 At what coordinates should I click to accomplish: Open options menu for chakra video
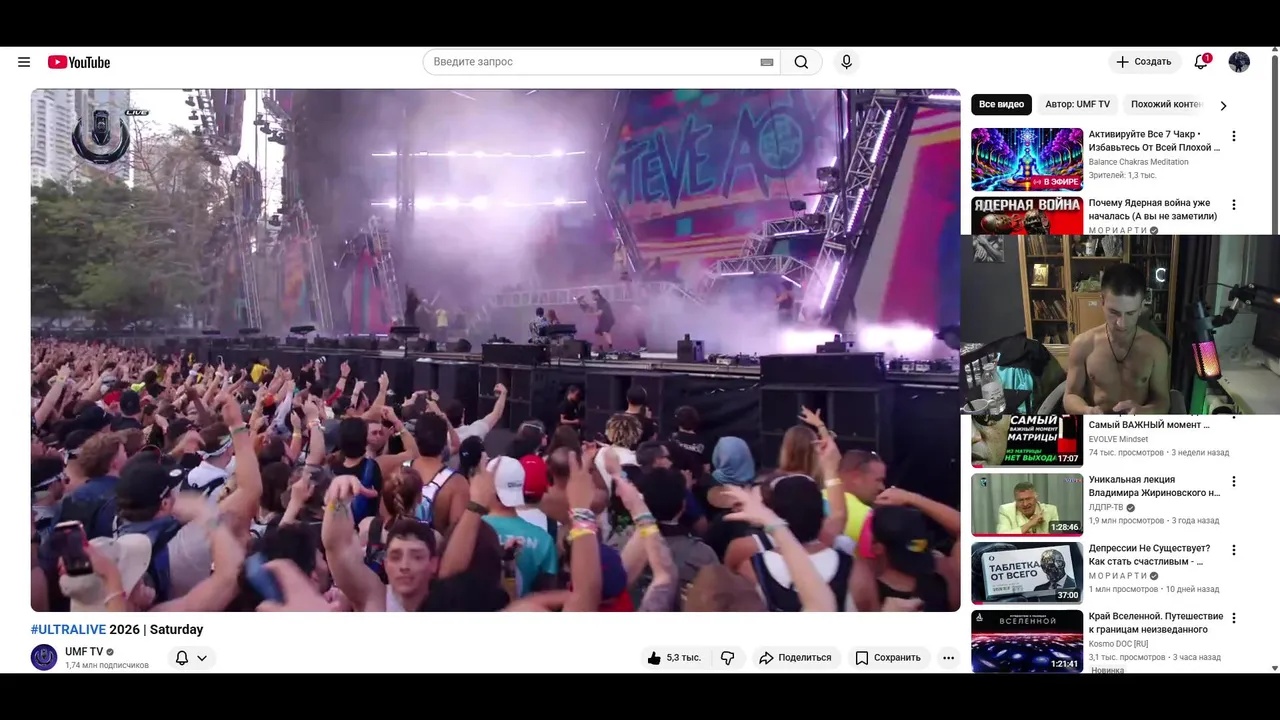point(1233,136)
